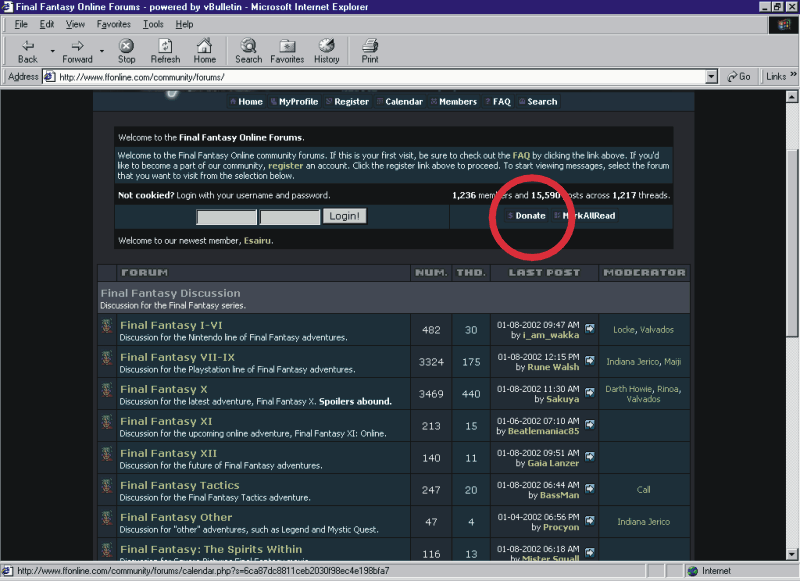The width and height of the screenshot is (800, 581).
Task: Click the inline 'register' link in welcome text
Action: point(285,166)
